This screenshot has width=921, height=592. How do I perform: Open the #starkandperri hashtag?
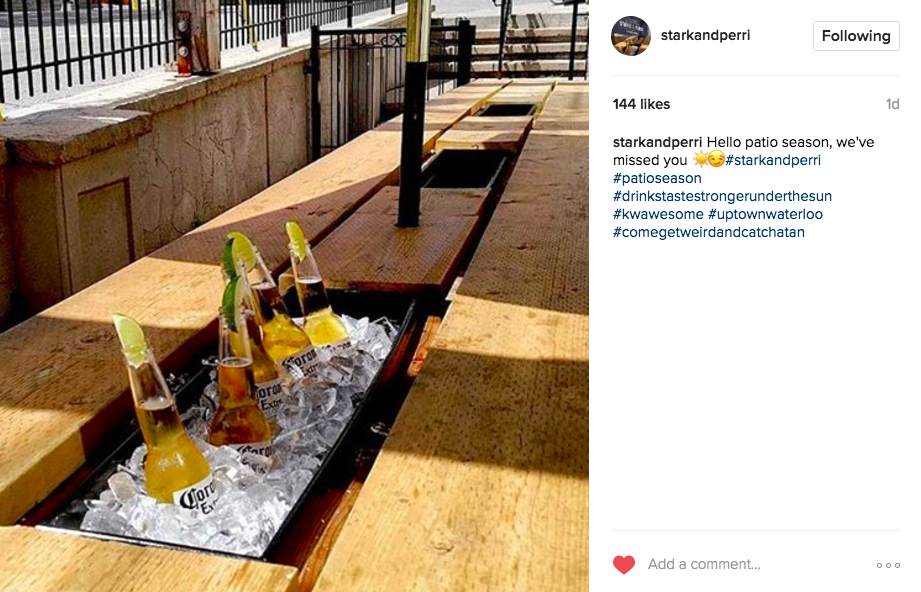[x=773, y=160]
